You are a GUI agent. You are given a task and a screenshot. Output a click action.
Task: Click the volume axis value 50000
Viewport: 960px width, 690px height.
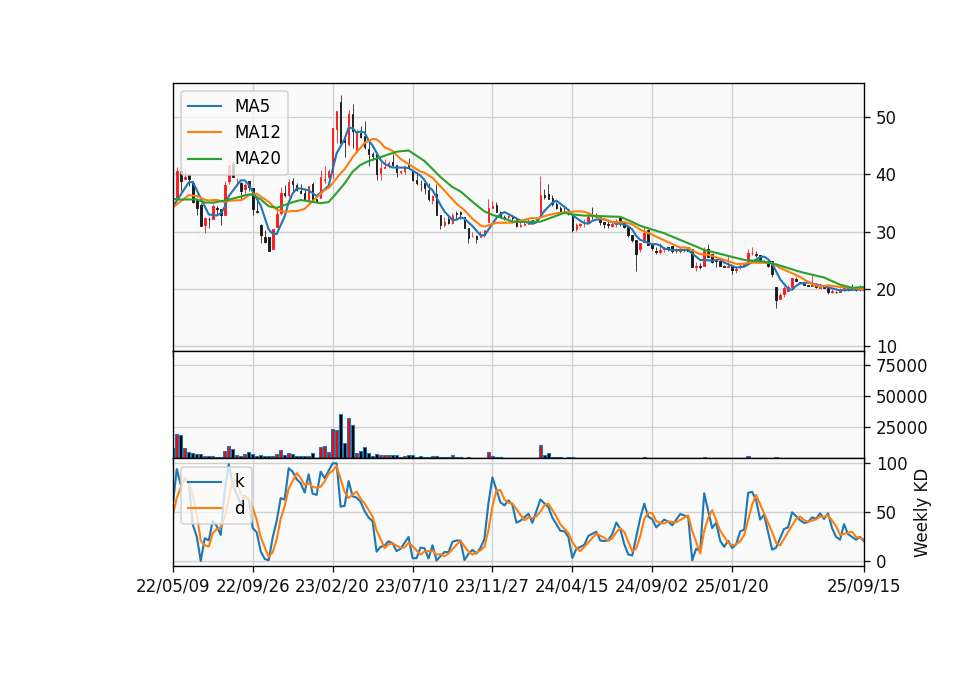901,397
